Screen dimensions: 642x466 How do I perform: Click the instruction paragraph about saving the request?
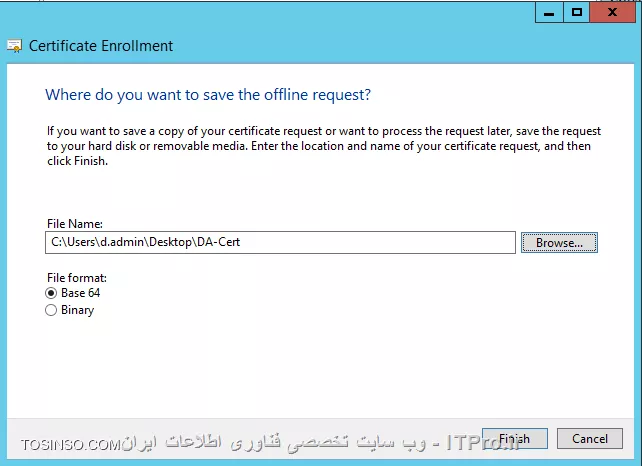coord(323,146)
